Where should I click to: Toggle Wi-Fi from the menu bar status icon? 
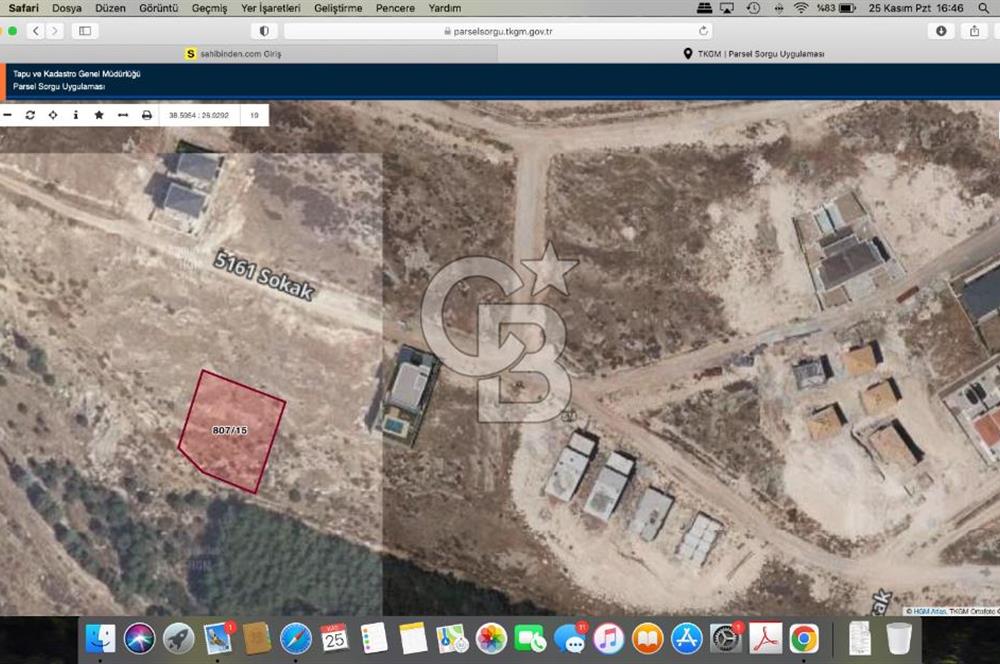pos(799,7)
